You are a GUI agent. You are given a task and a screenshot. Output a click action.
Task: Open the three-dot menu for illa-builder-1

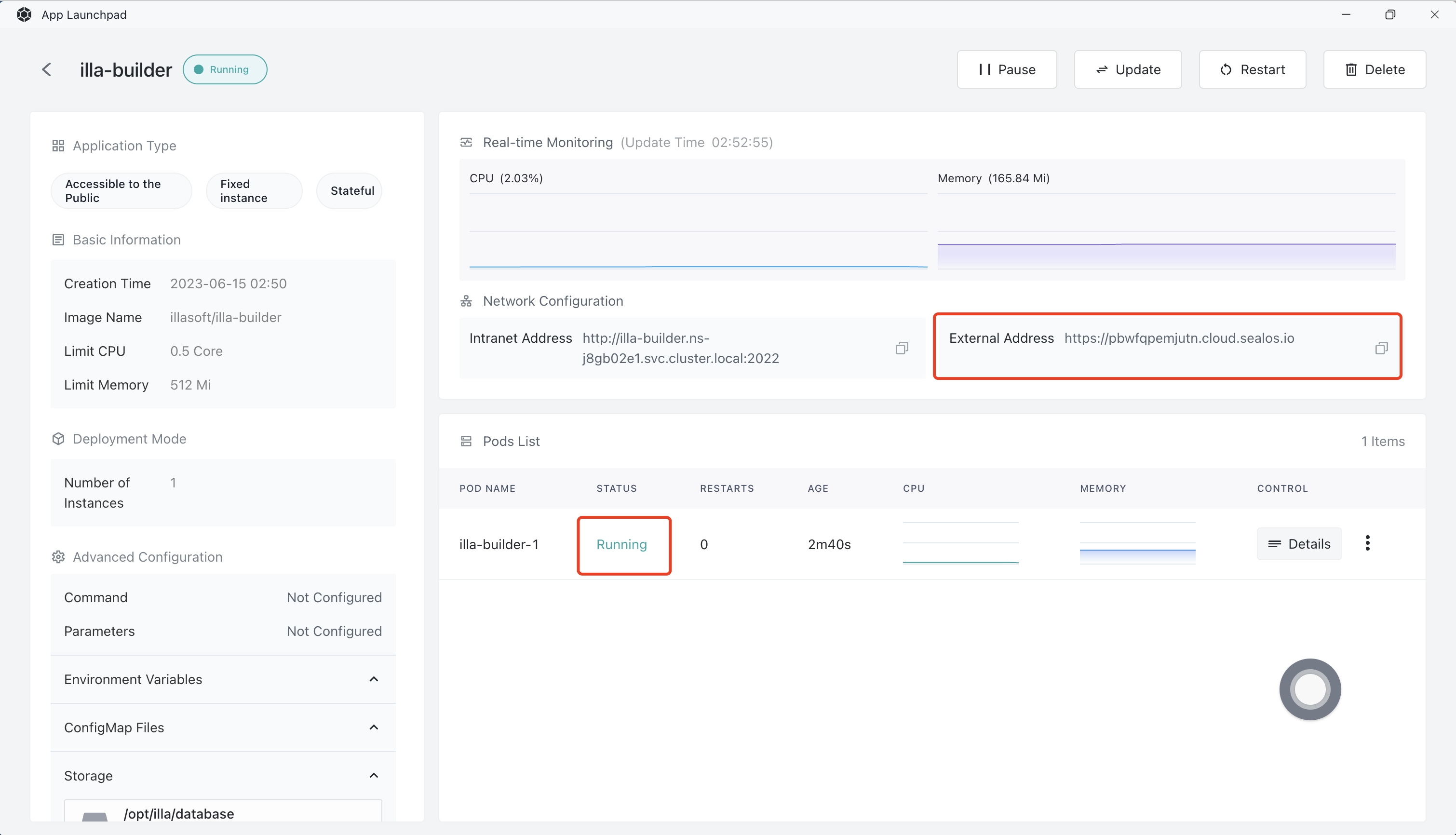[1367, 543]
